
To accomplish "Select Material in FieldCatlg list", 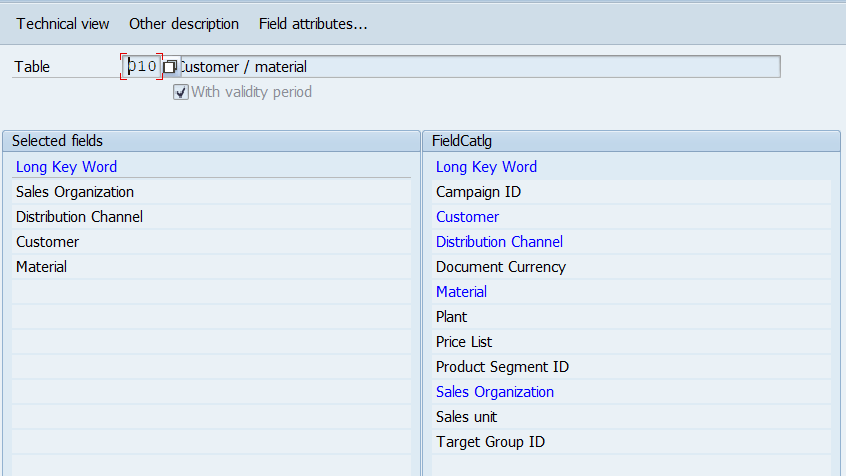I will point(631,292).
